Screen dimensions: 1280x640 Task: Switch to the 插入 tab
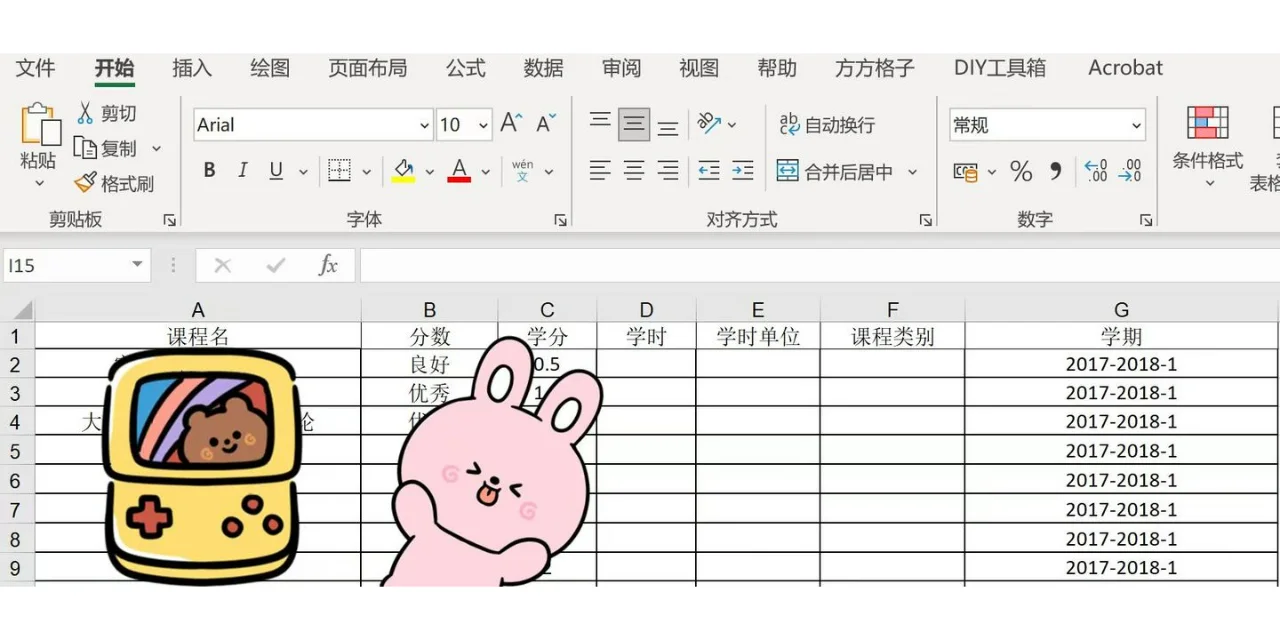tap(192, 68)
